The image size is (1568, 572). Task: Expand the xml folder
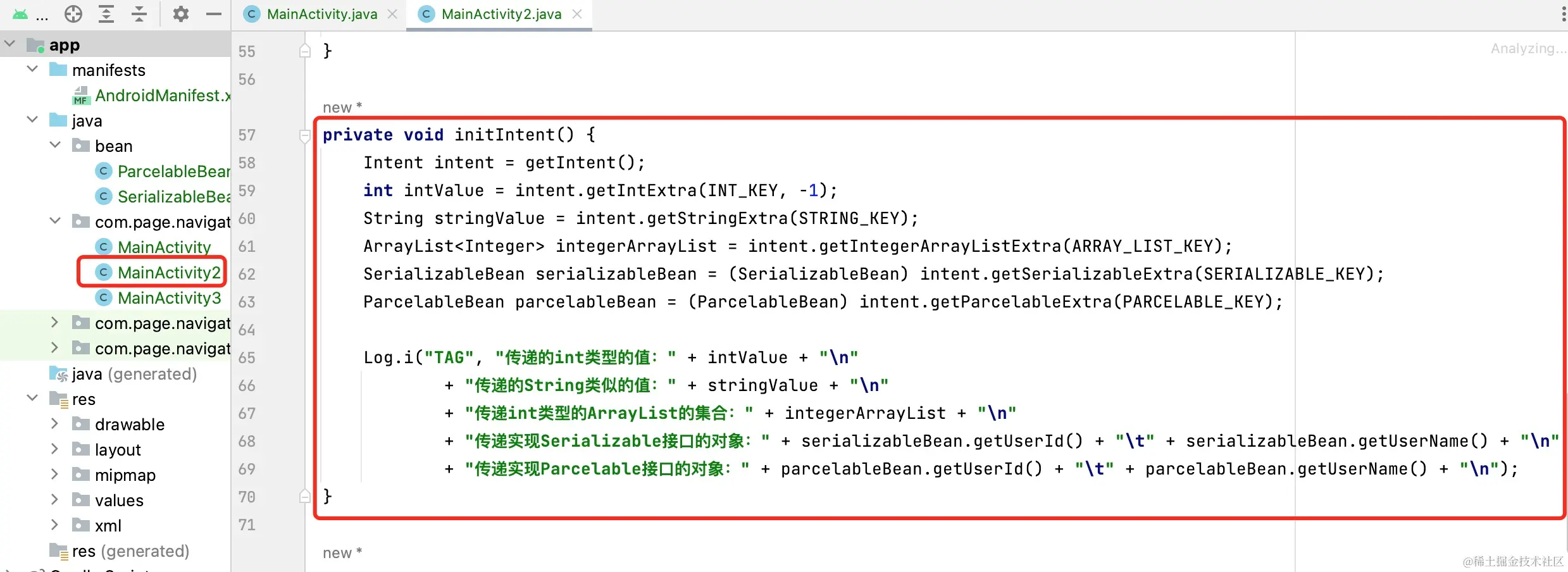pyautogui.click(x=54, y=525)
